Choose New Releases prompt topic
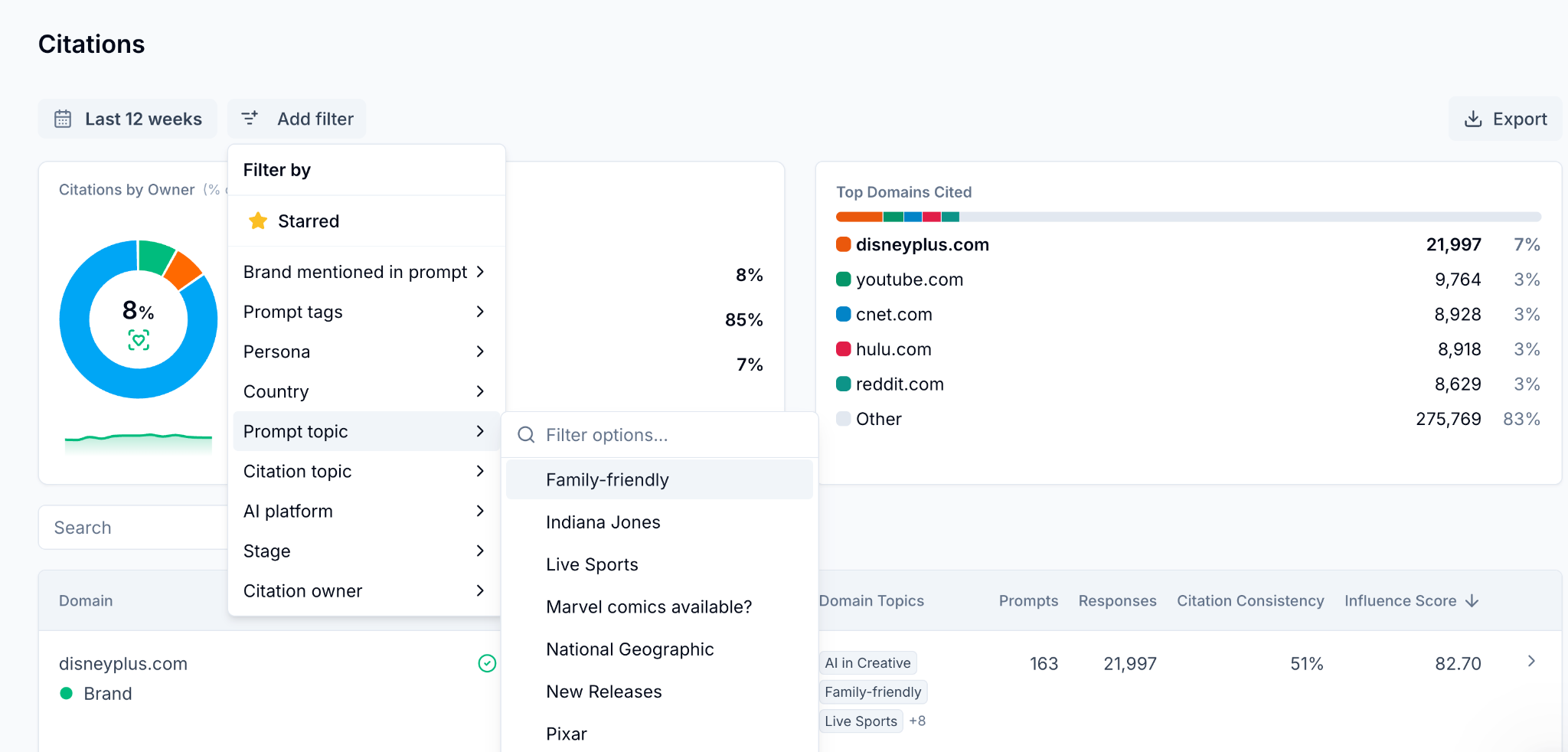This screenshot has height=752, width=1568. pos(659,692)
